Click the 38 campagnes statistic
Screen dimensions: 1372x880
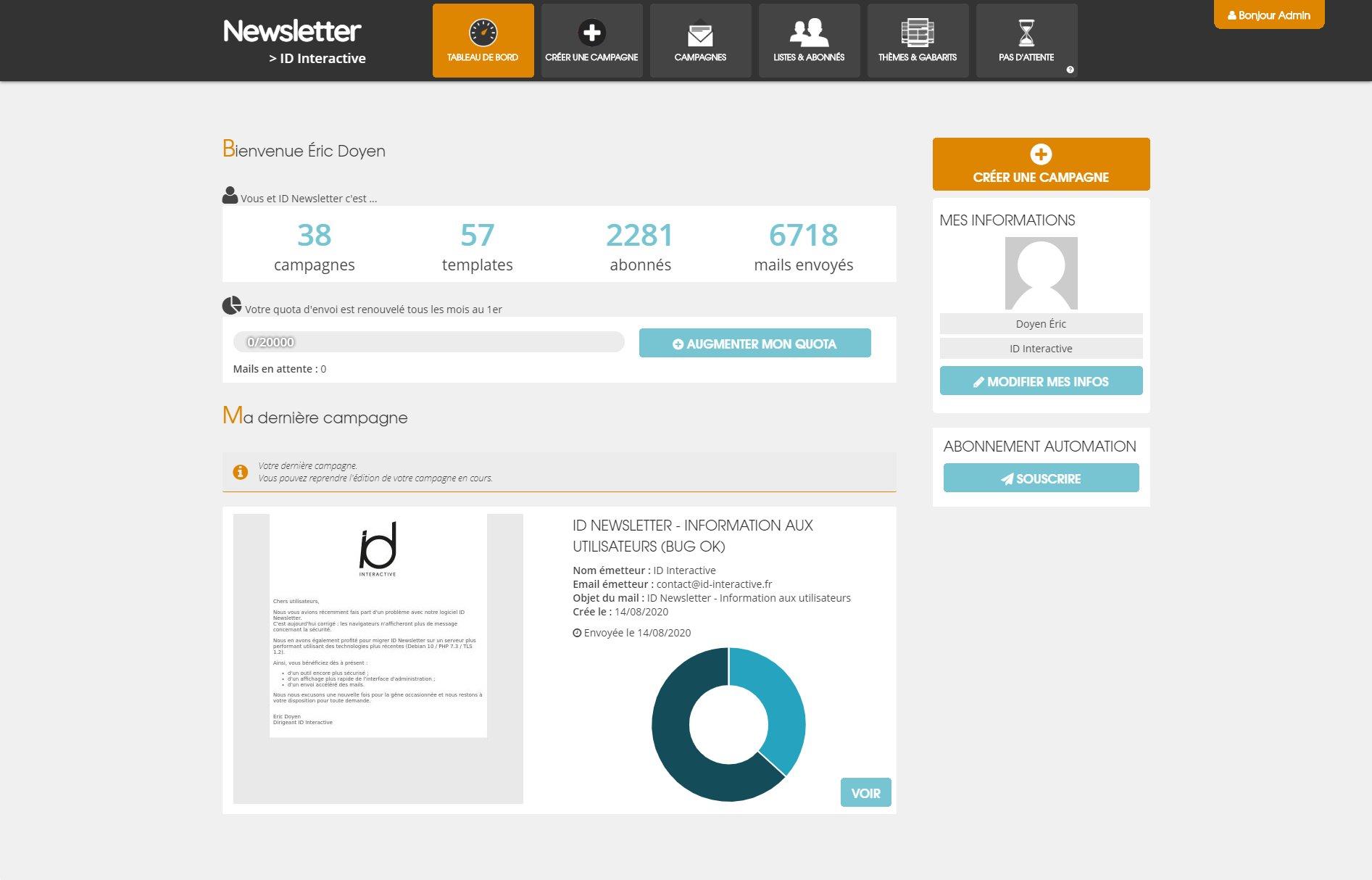pos(314,246)
